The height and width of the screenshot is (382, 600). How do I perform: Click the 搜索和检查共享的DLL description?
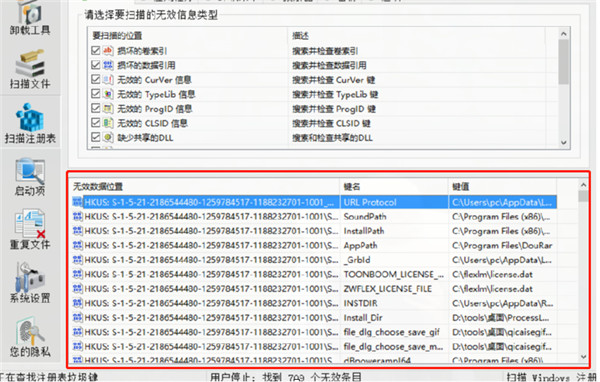coord(332,137)
